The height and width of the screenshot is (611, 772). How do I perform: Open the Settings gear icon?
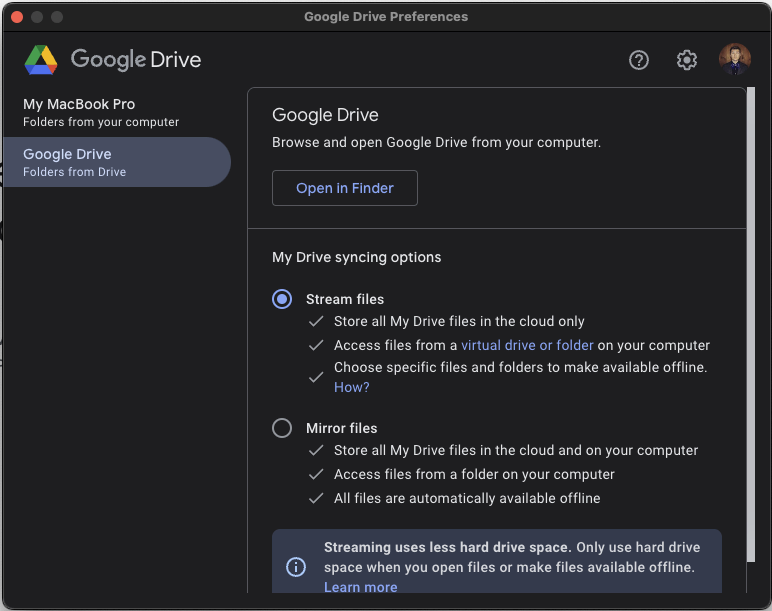tap(686, 60)
